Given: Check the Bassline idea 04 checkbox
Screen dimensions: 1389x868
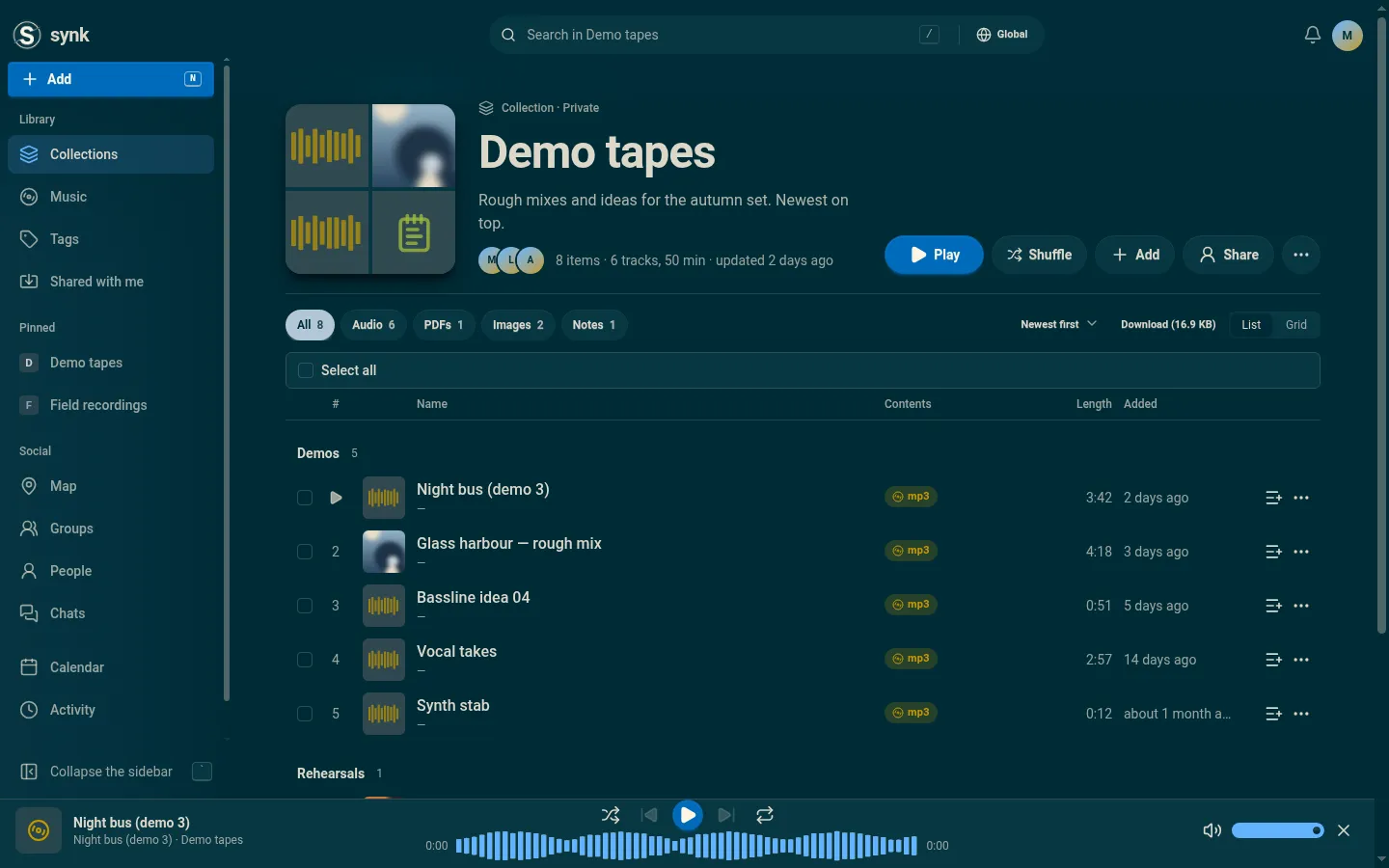Looking at the screenshot, I should pyautogui.click(x=305, y=606).
